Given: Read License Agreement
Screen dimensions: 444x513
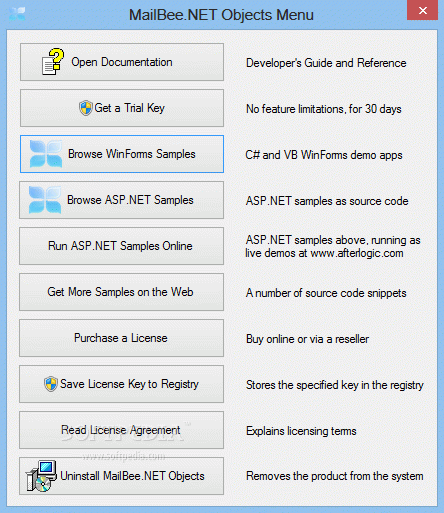Looking at the screenshot, I should coord(121,430).
